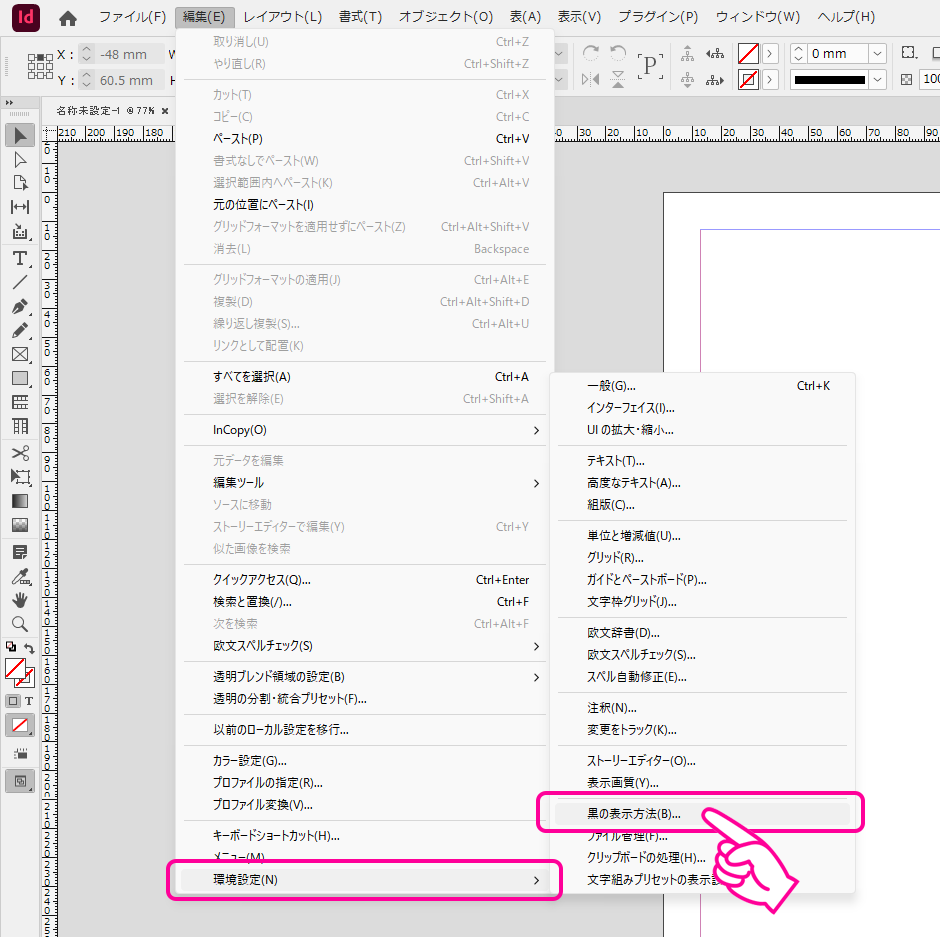The height and width of the screenshot is (937, 940).
Task: Click the fill swatch in control bar
Action: 748,53
